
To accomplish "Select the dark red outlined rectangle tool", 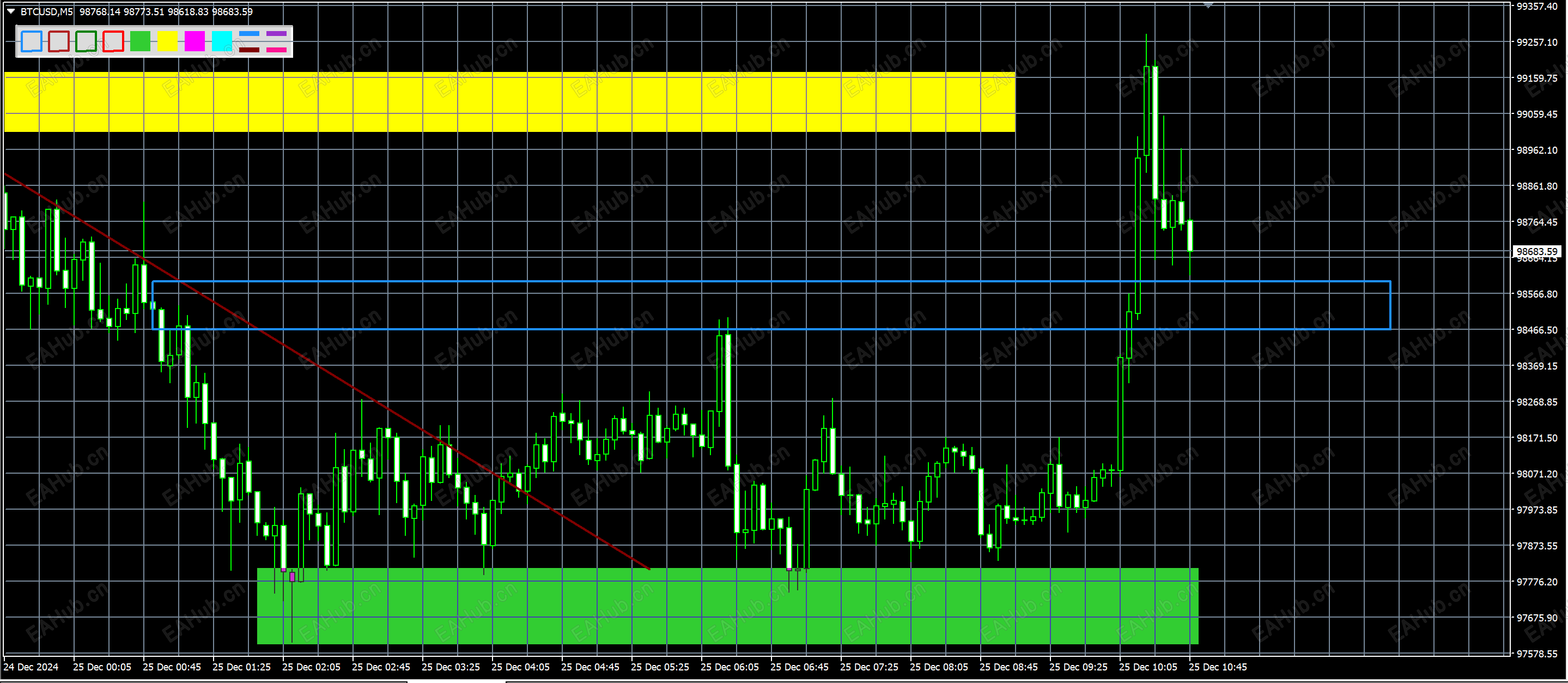I will (x=58, y=41).
